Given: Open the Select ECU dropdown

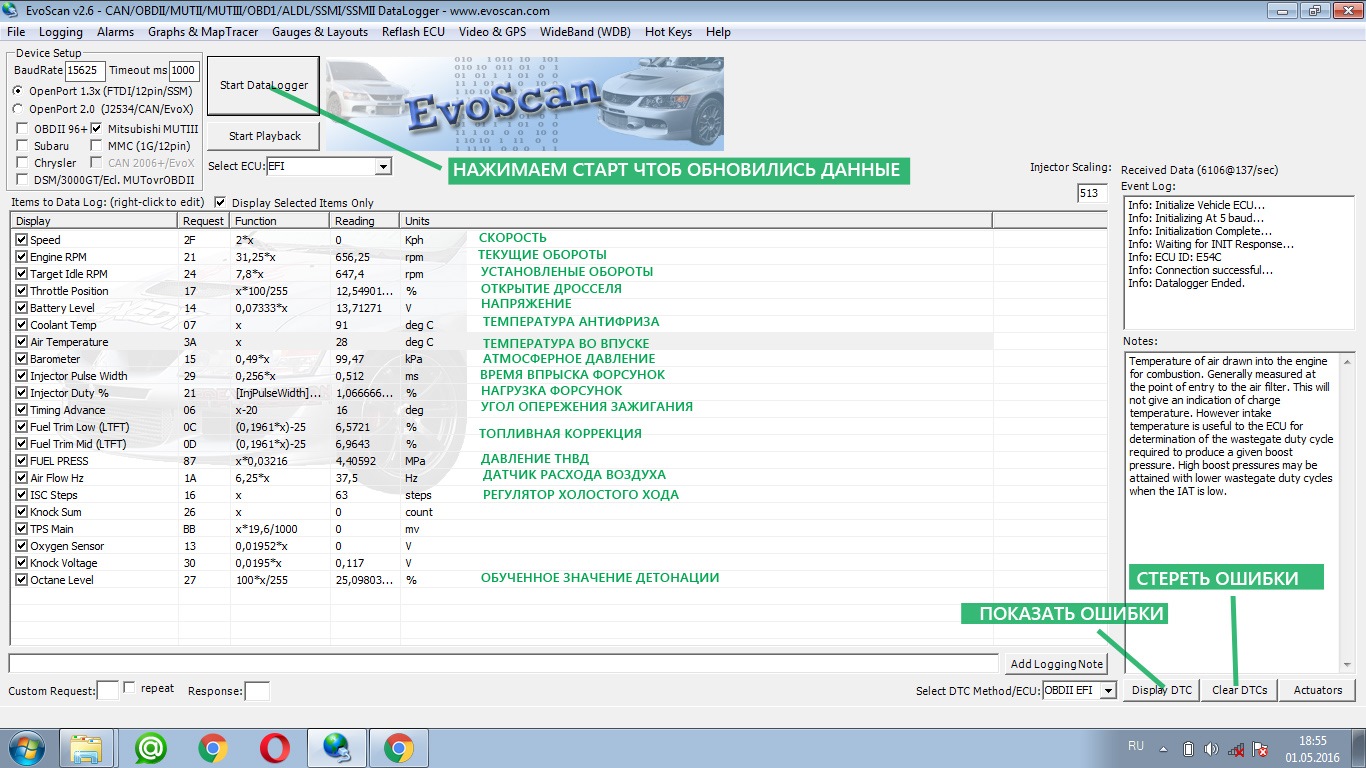Looking at the screenshot, I should point(383,166).
